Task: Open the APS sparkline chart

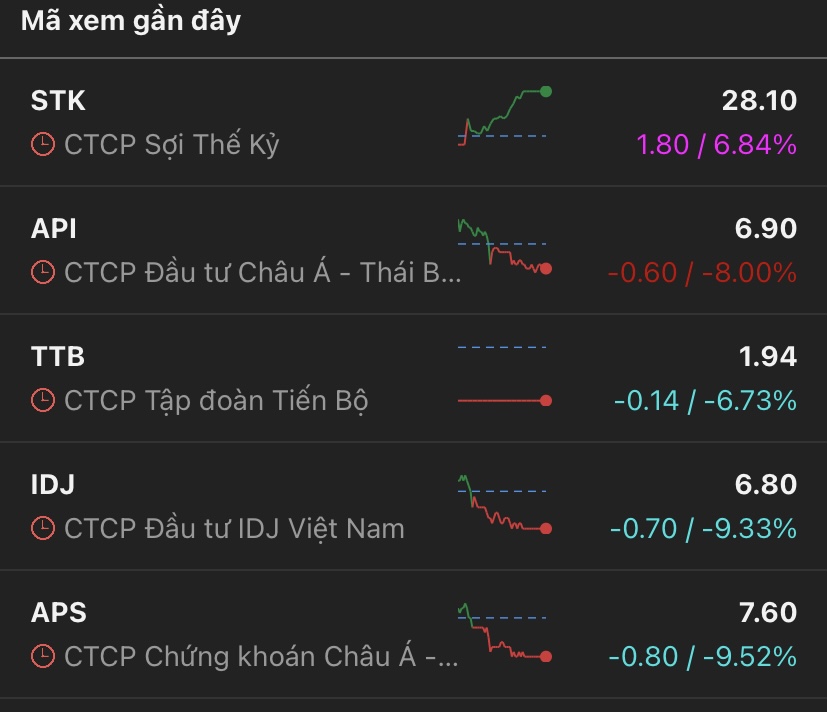Action: click(x=503, y=632)
